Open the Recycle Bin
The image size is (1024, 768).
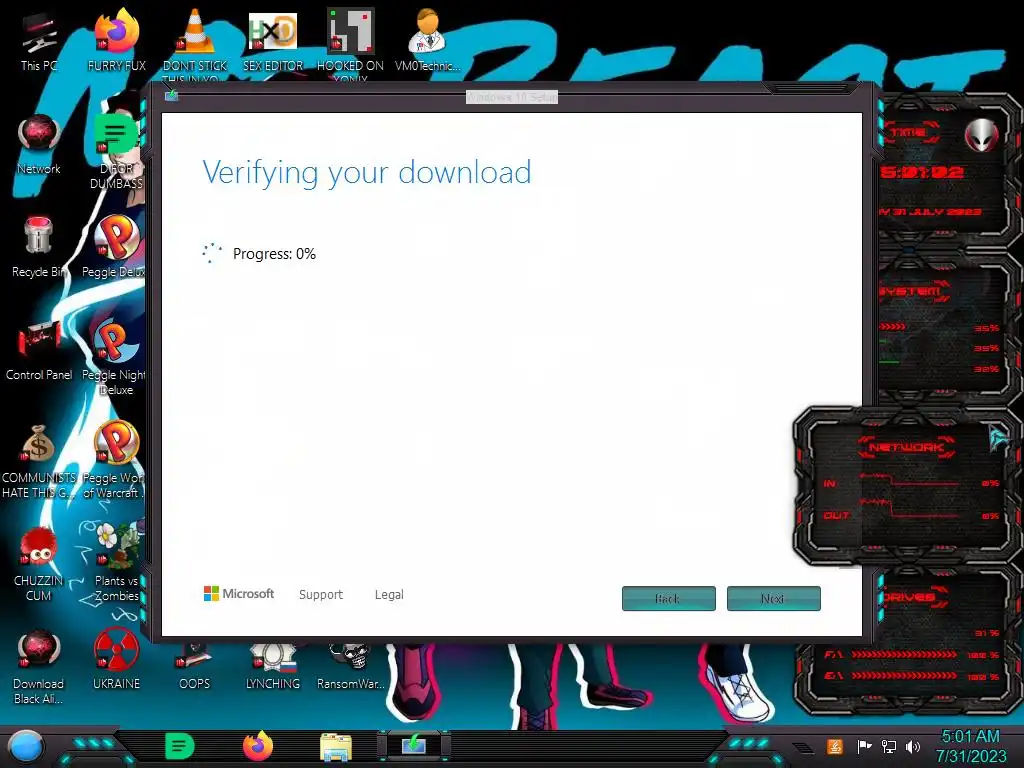click(39, 248)
